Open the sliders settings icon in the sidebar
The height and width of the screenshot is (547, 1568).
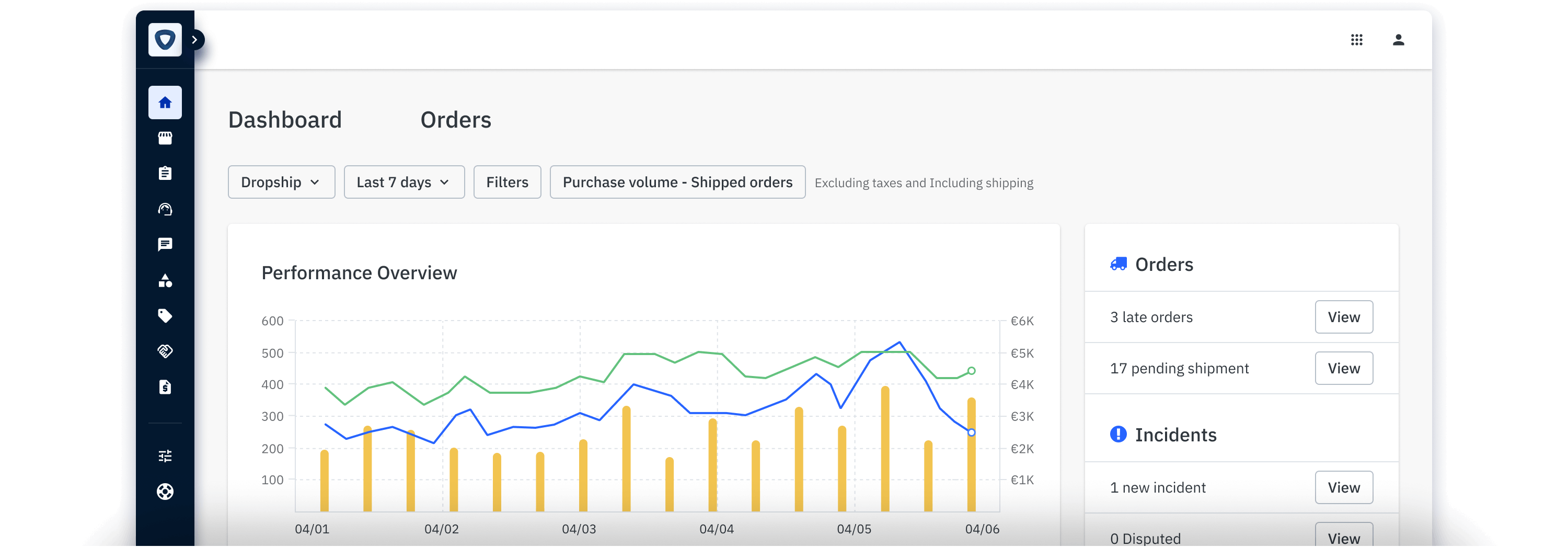click(165, 455)
